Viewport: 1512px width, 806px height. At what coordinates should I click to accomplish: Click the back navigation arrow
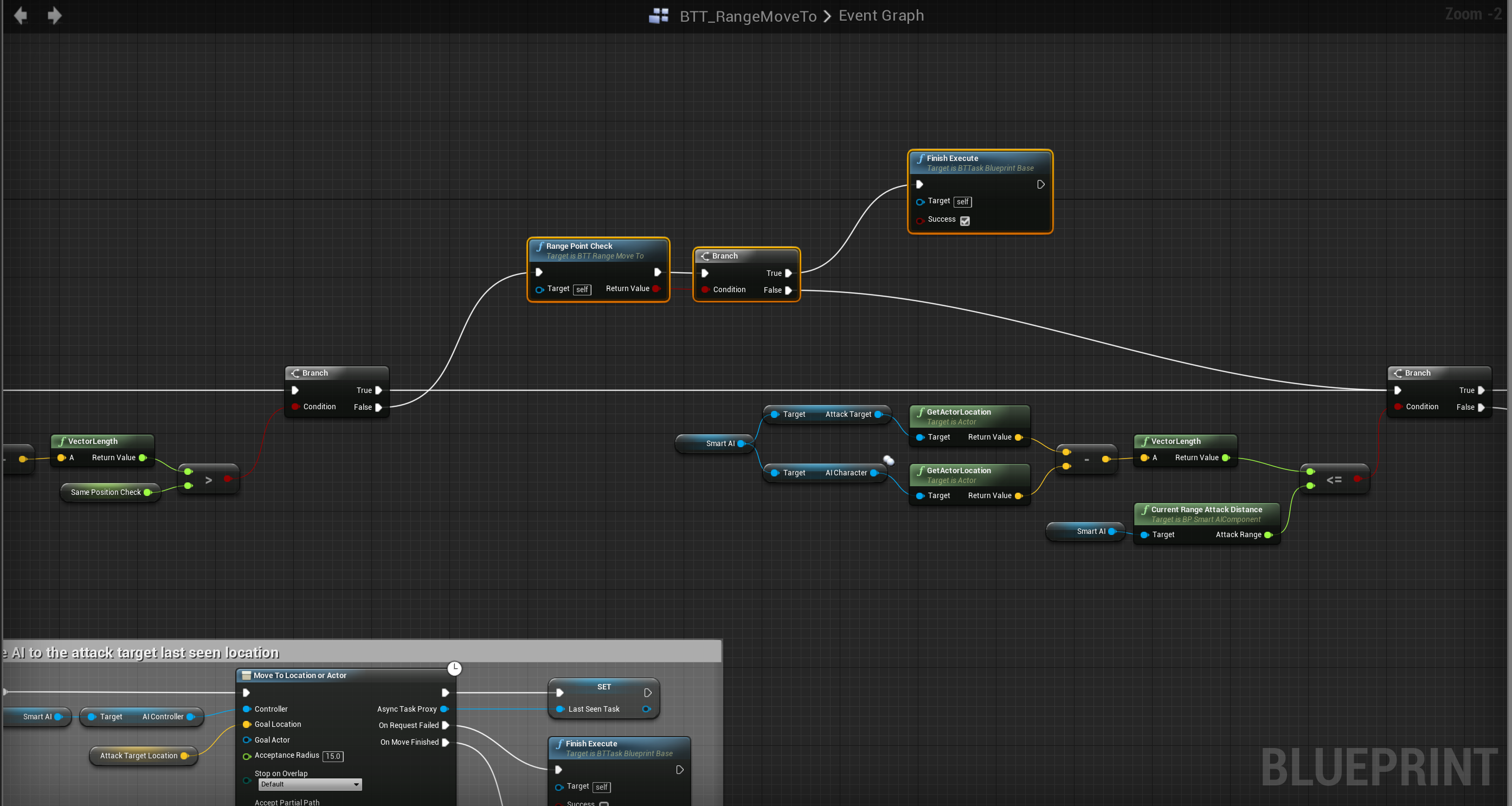21,15
